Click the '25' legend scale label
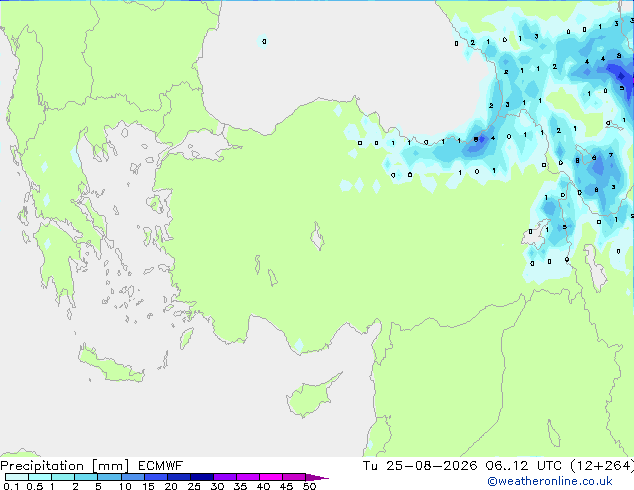Image resolution: width=634 pixels, height=490 pixels. point(194,486)
